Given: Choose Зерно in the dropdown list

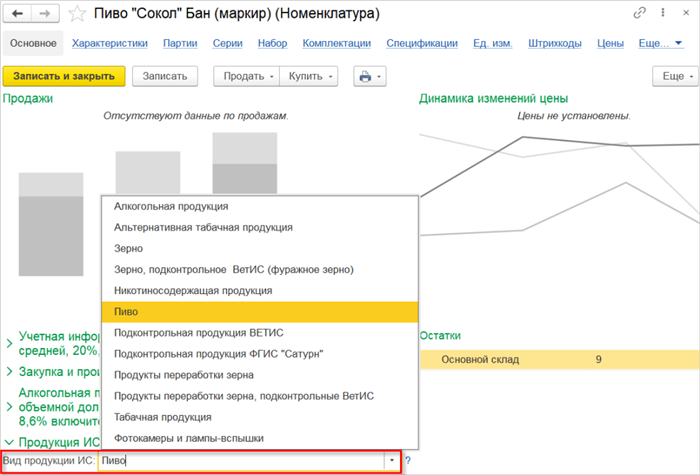Looking at the screenshot, I should [x=260, y=248].
